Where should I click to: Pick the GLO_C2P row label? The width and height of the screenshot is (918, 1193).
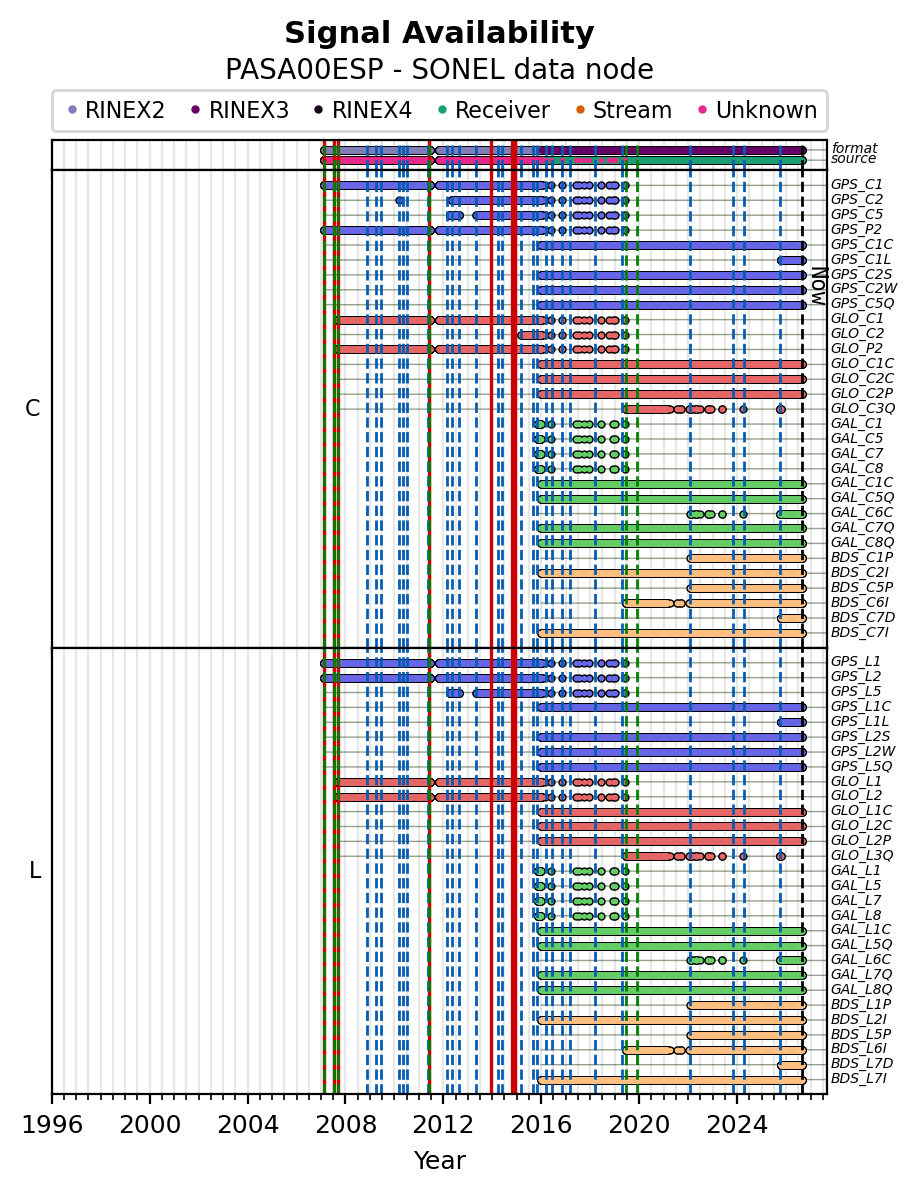[x=862, y=393]
